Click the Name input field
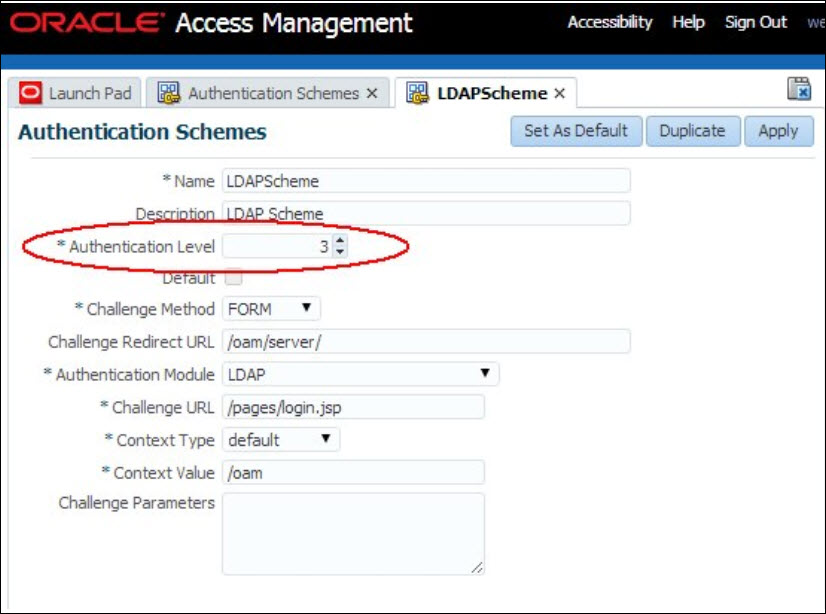Image resolution: width=826 pixels, height=614 pixels. pos(426,181)
